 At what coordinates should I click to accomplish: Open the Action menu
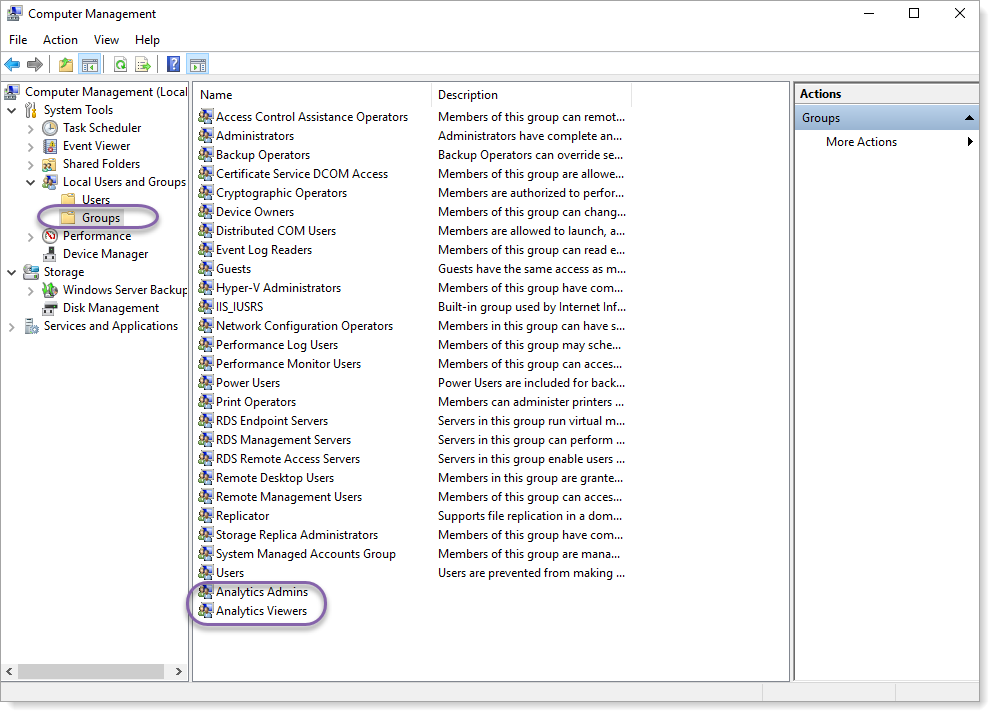point(60,39)
